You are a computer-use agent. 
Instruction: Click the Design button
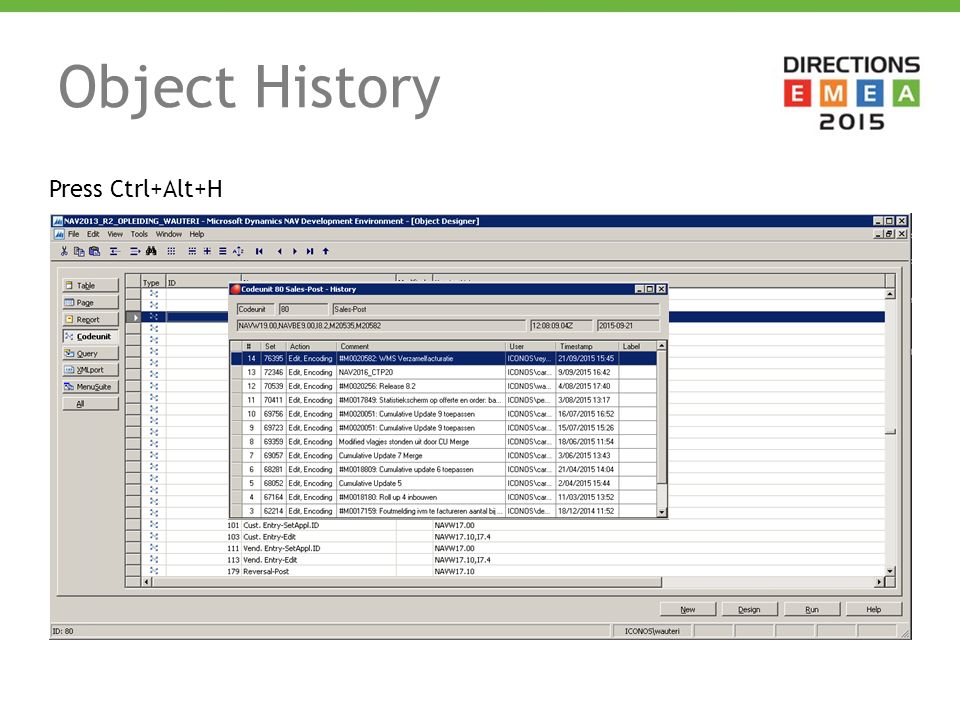(749, 610)
